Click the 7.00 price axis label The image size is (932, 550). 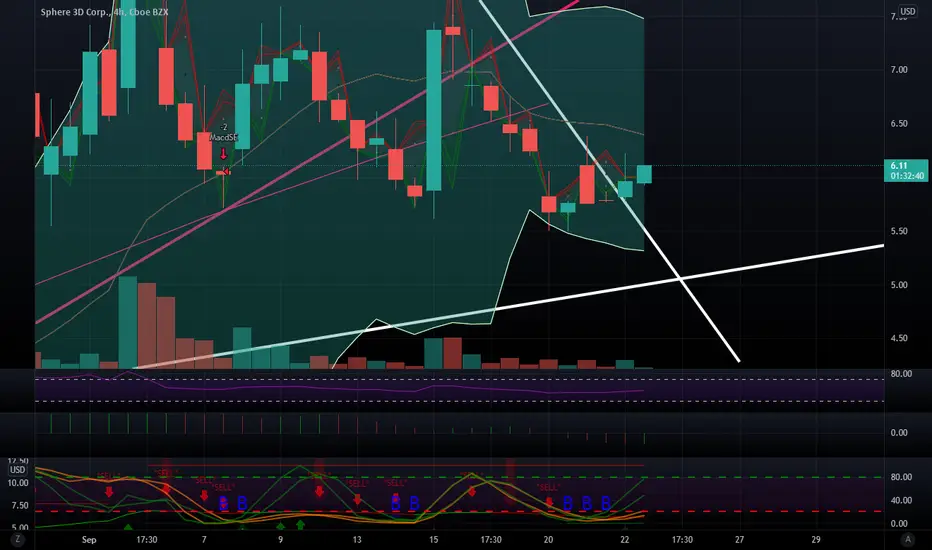899,70
